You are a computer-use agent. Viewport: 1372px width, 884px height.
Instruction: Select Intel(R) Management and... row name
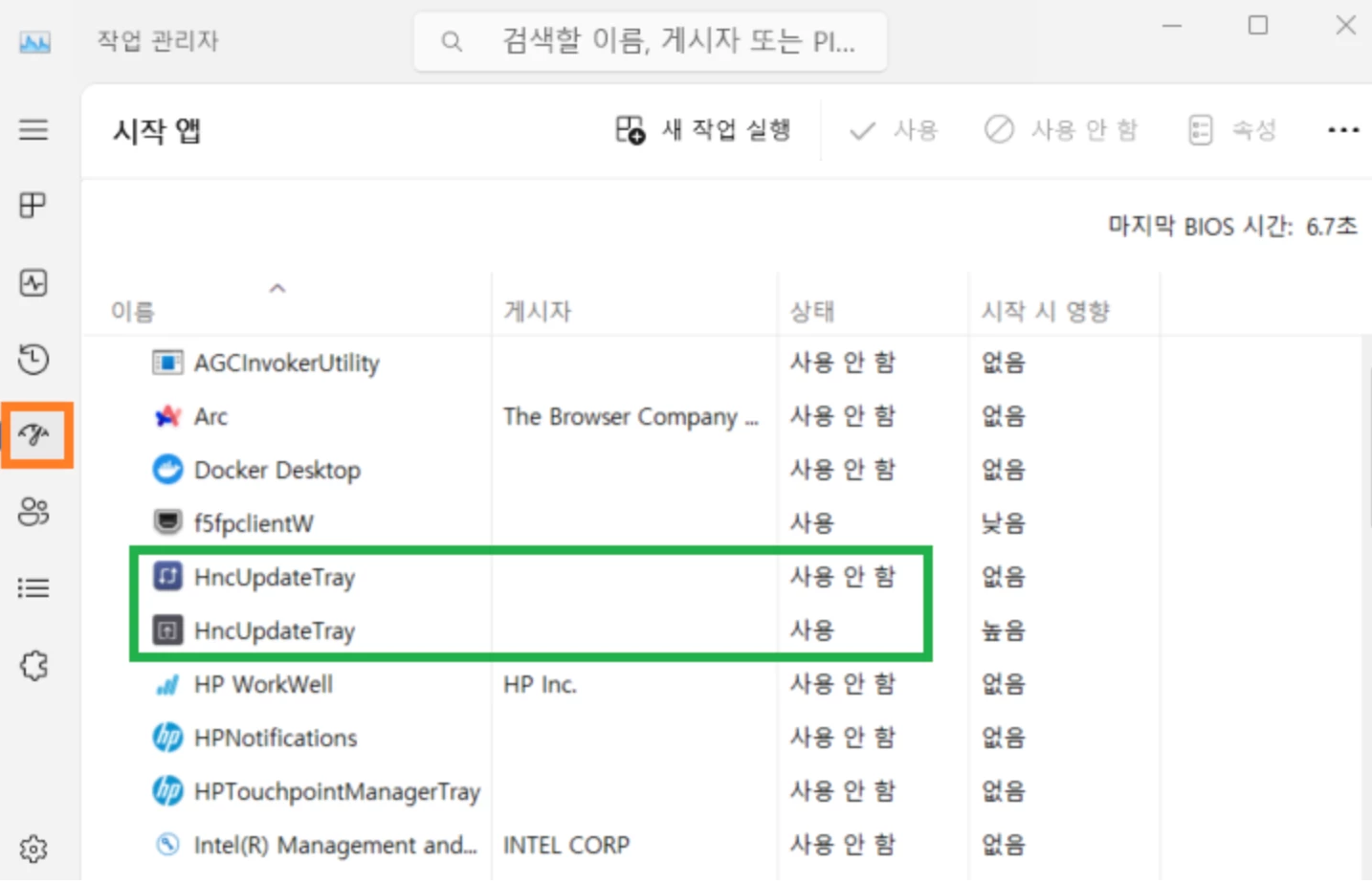(x=335, y=846)
